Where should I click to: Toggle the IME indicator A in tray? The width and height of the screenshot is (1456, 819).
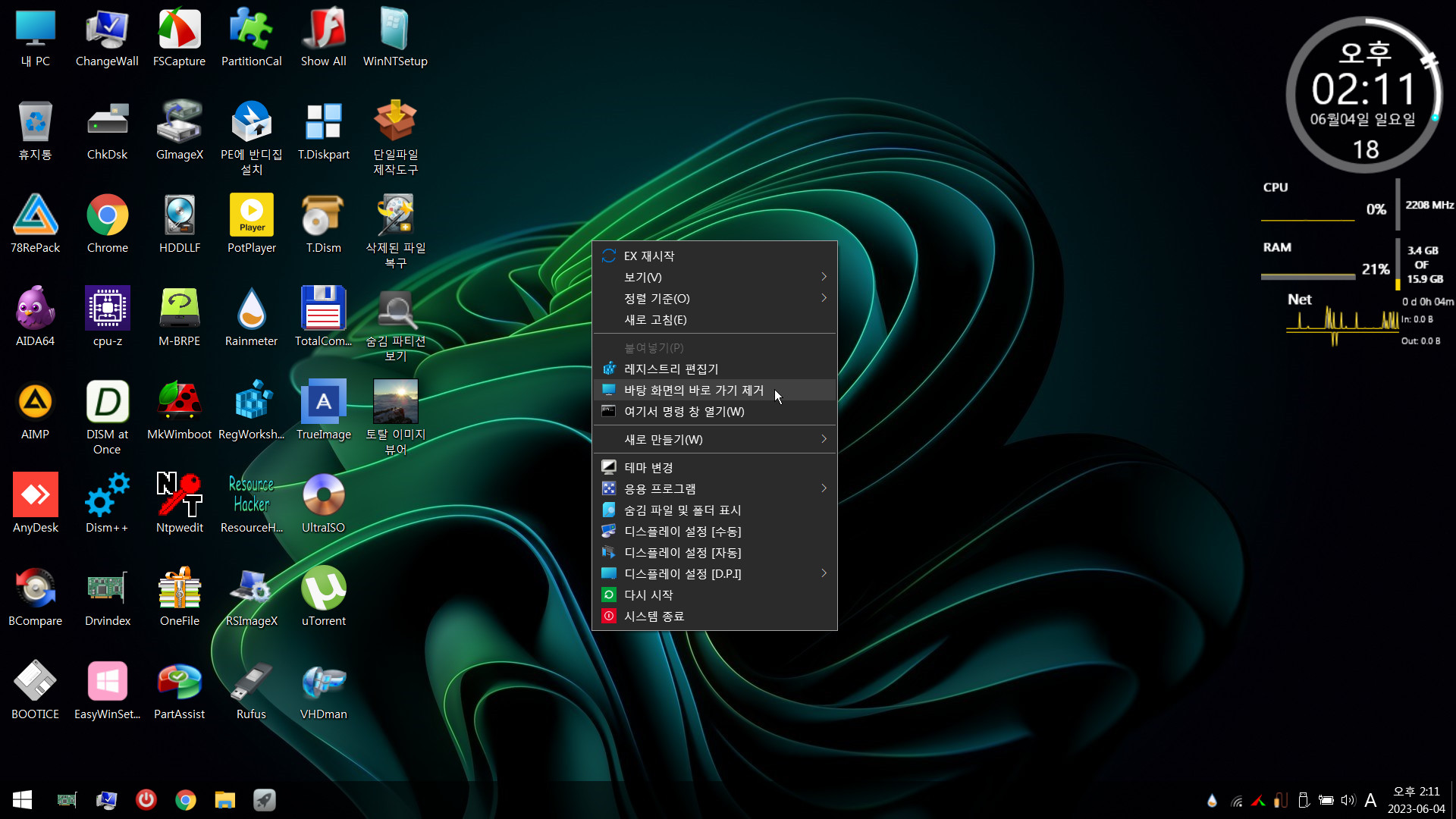[x=1370, y=800]
